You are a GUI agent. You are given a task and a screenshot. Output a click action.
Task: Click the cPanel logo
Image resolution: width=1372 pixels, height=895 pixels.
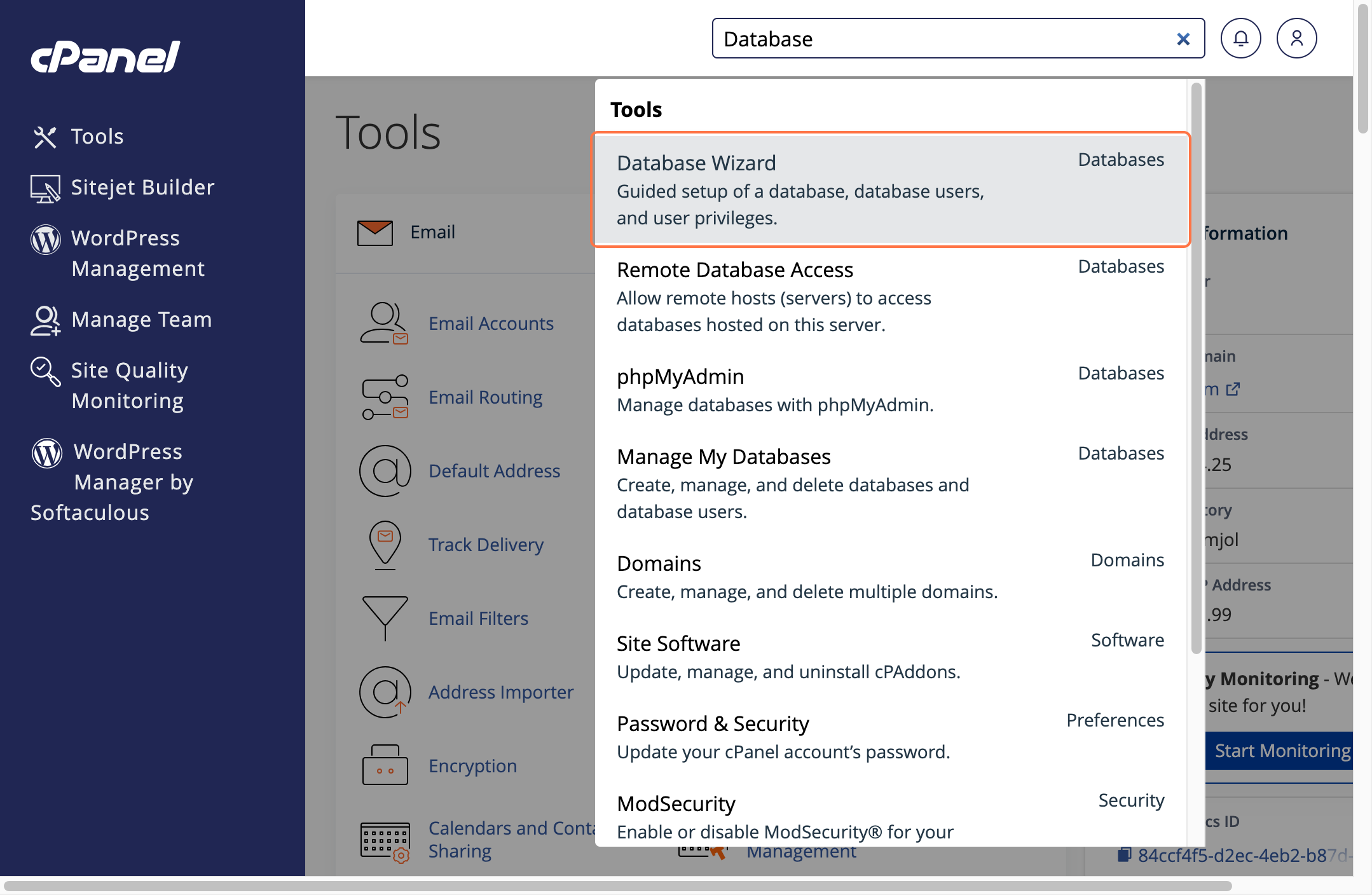tap(106, 57)
